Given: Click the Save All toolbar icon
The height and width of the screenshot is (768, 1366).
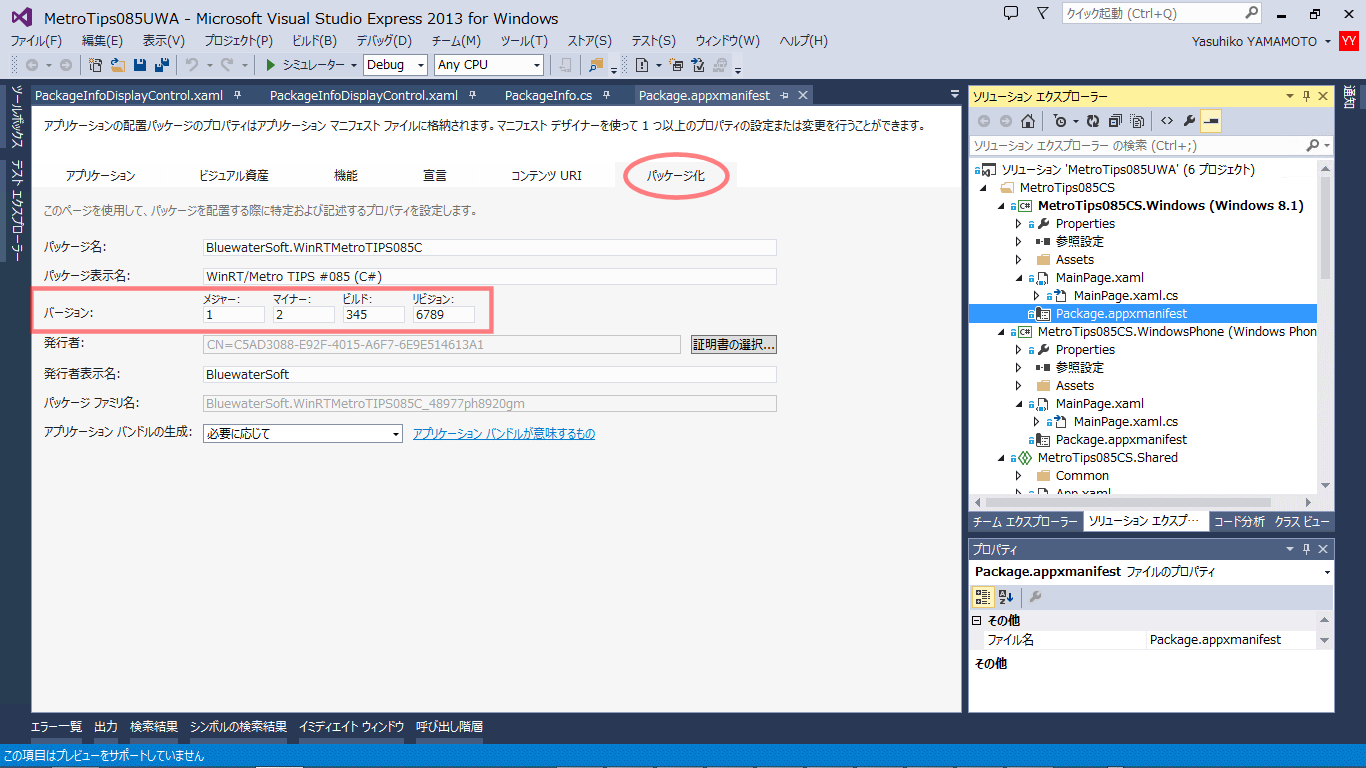Looking at the screenshot, I should tap(160, 65).
